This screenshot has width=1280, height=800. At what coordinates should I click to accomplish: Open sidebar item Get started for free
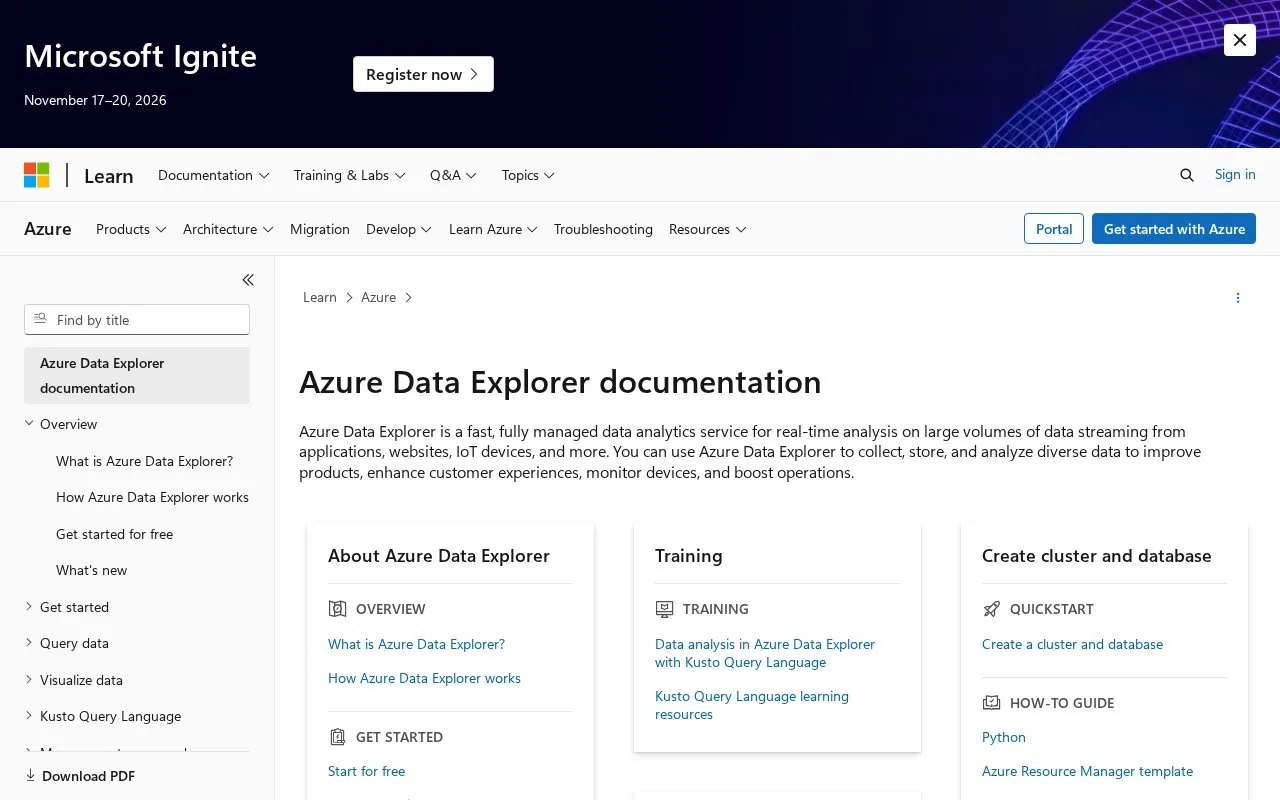coord(115,534)
